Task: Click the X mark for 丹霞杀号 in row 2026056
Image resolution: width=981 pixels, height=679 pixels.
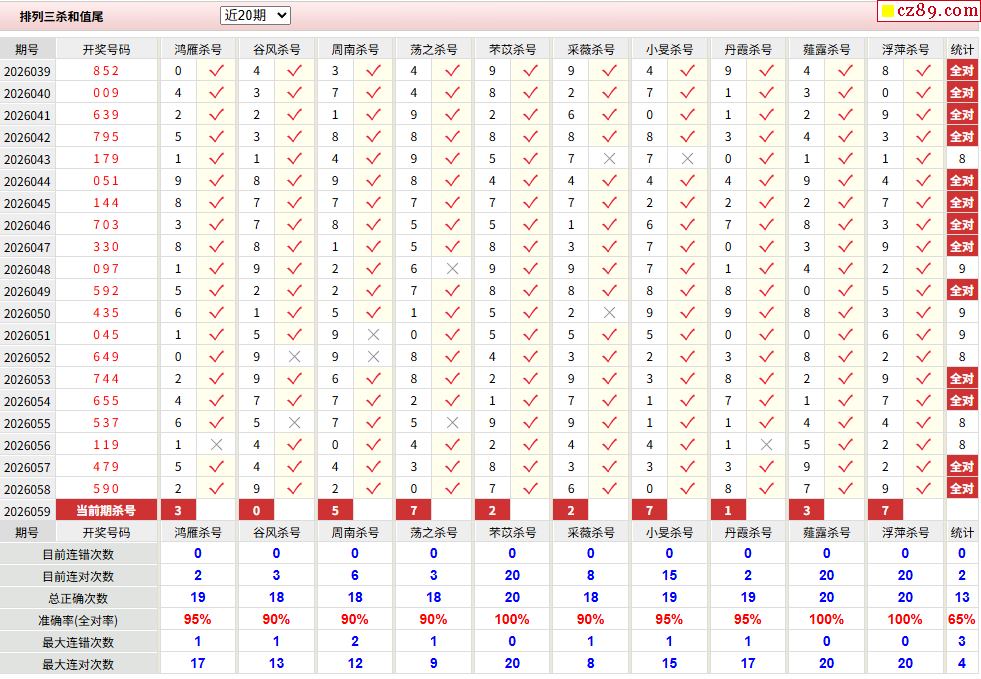Action: coord(766,445)
